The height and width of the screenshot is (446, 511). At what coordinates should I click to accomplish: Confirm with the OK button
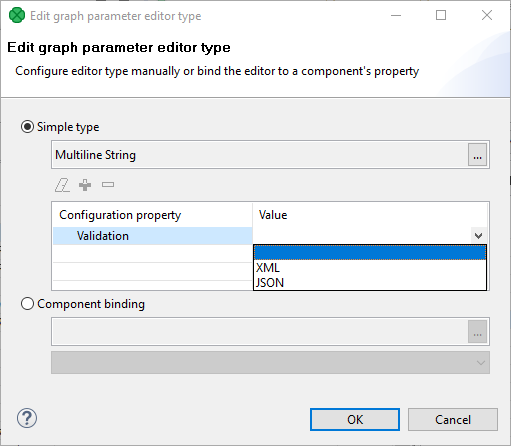pyautogui.click(x=355, y=420)
